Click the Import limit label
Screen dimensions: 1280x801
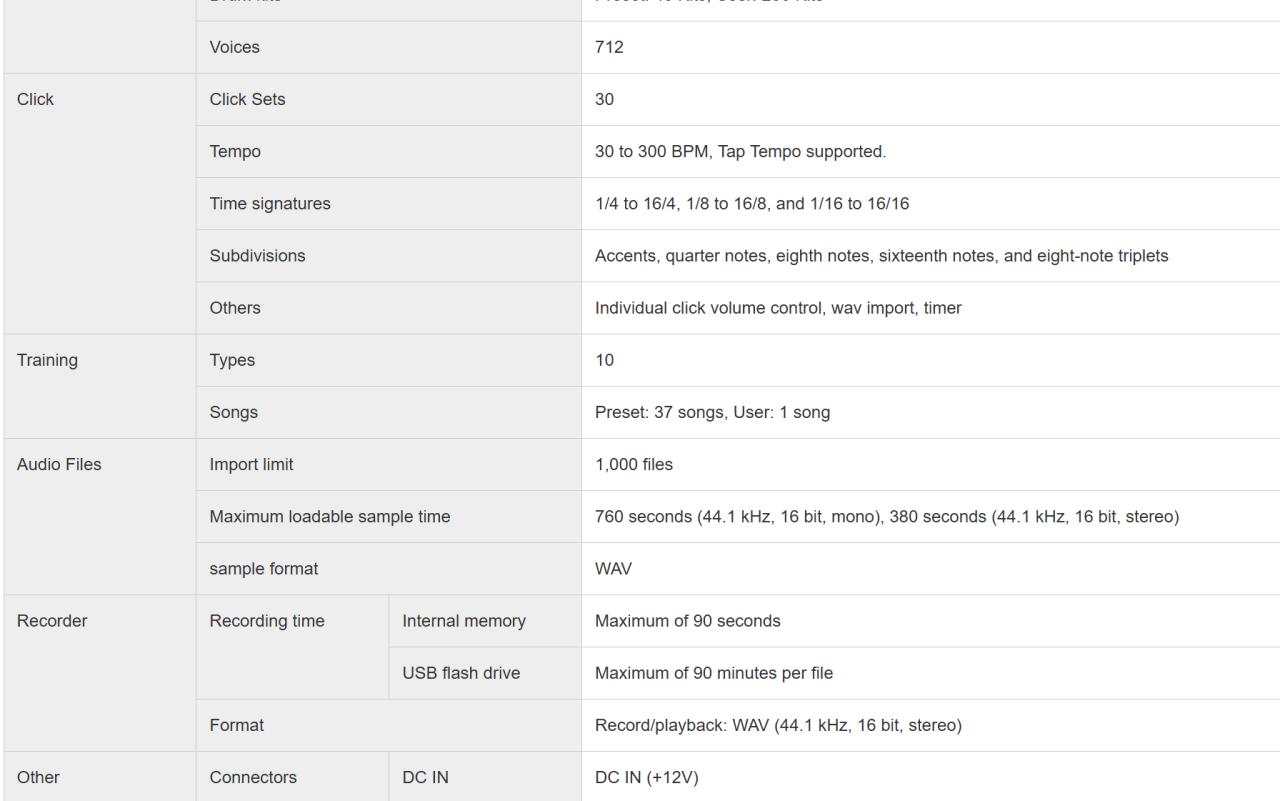pyautogui.click(x=251, y=464)
